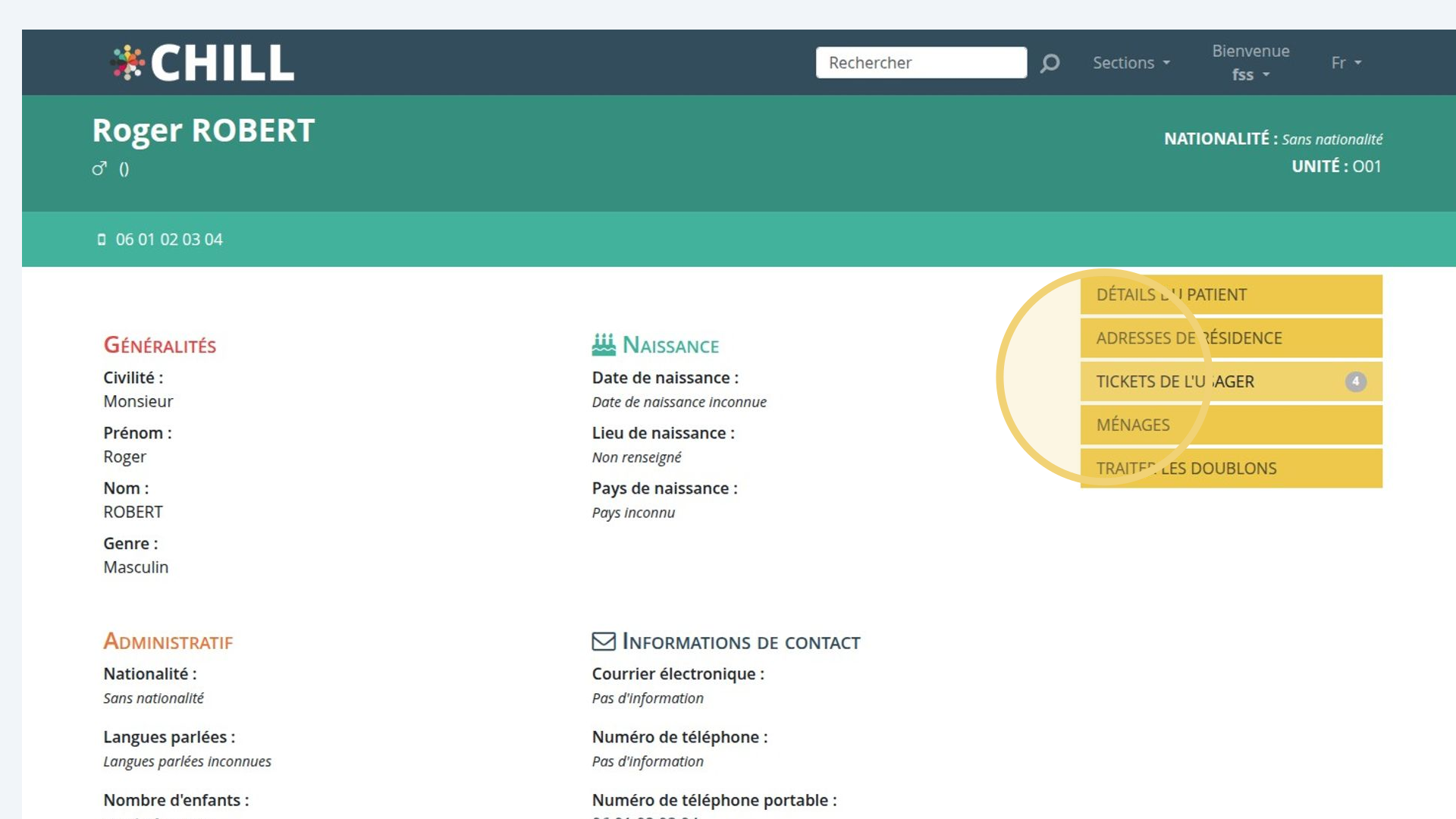Open the Fr language dropdown
This screenshot has width=1456, height=819.
(1347, 63)
